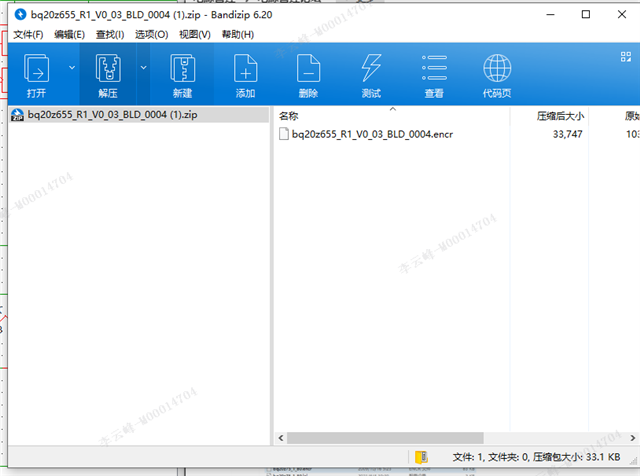Click the Code page (代码页) globe icon
Image resolution: width=640 pixels, height=476 pixels.
click(x=497, y=68)
